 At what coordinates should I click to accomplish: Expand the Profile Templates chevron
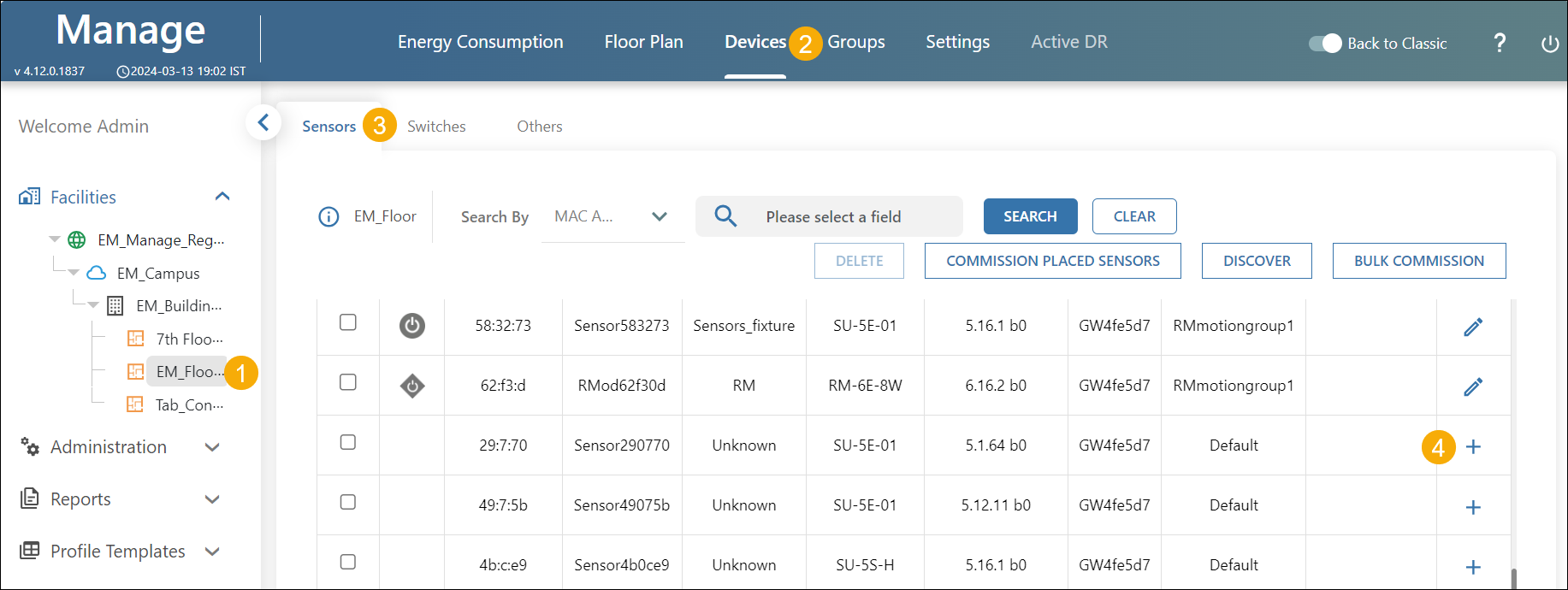pos(213,552)
